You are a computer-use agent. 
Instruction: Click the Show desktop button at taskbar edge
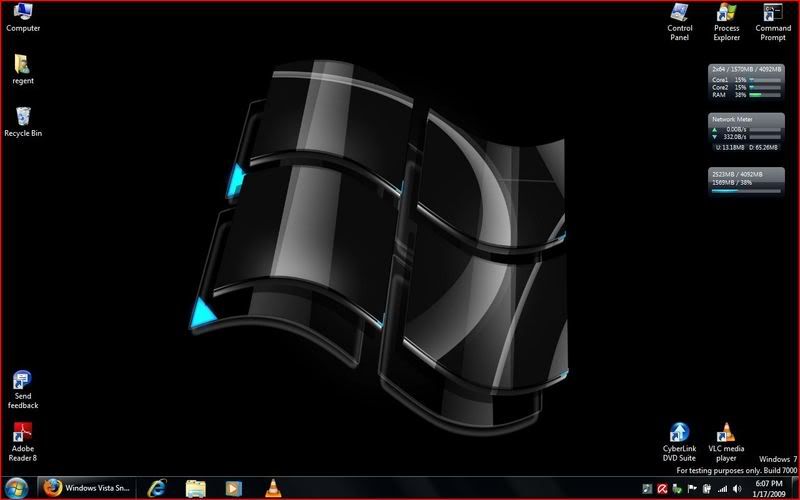coord(795,488)
